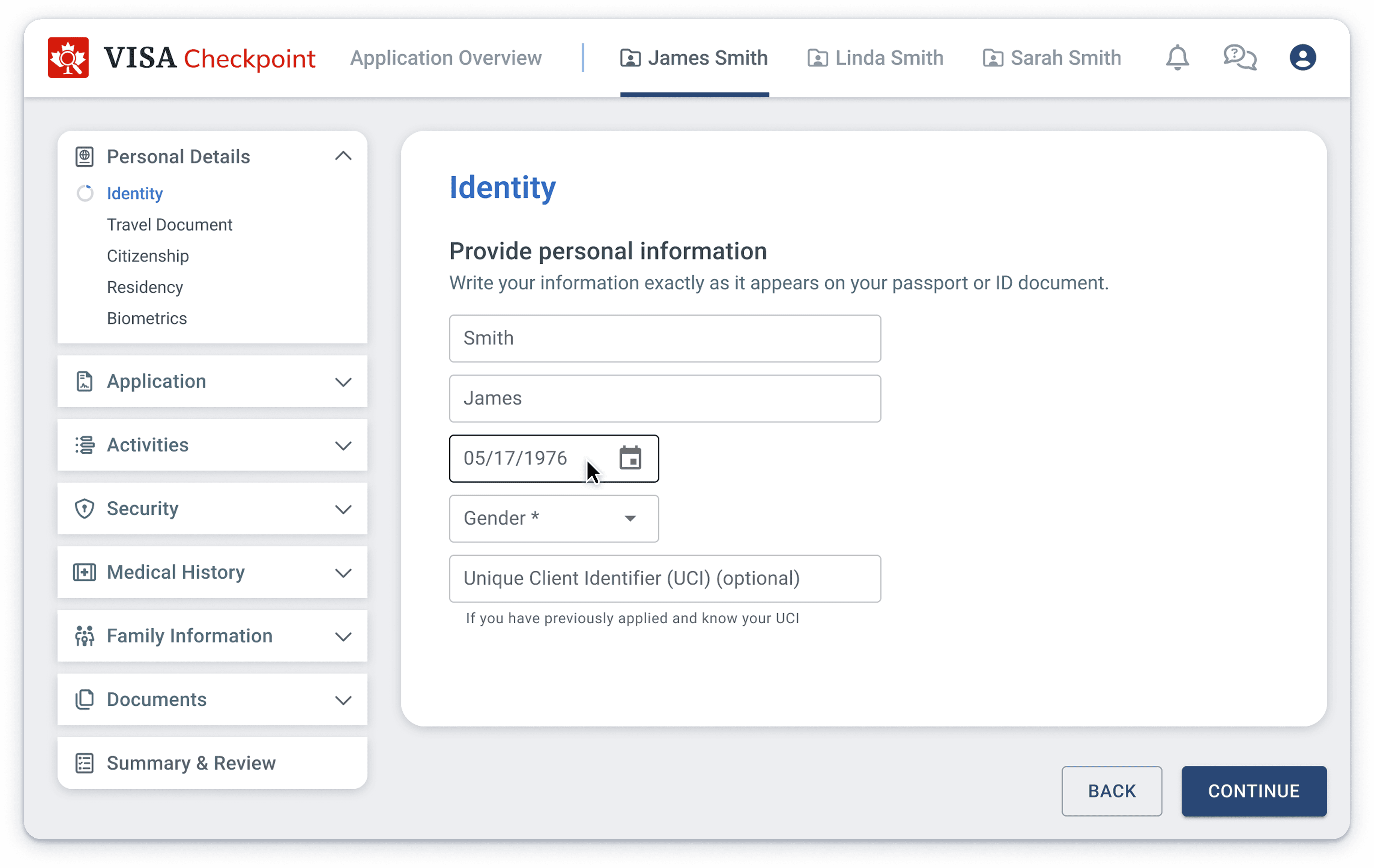Click the Documents copy icon
The image size is (1374, 868).
tap(85, 699)
